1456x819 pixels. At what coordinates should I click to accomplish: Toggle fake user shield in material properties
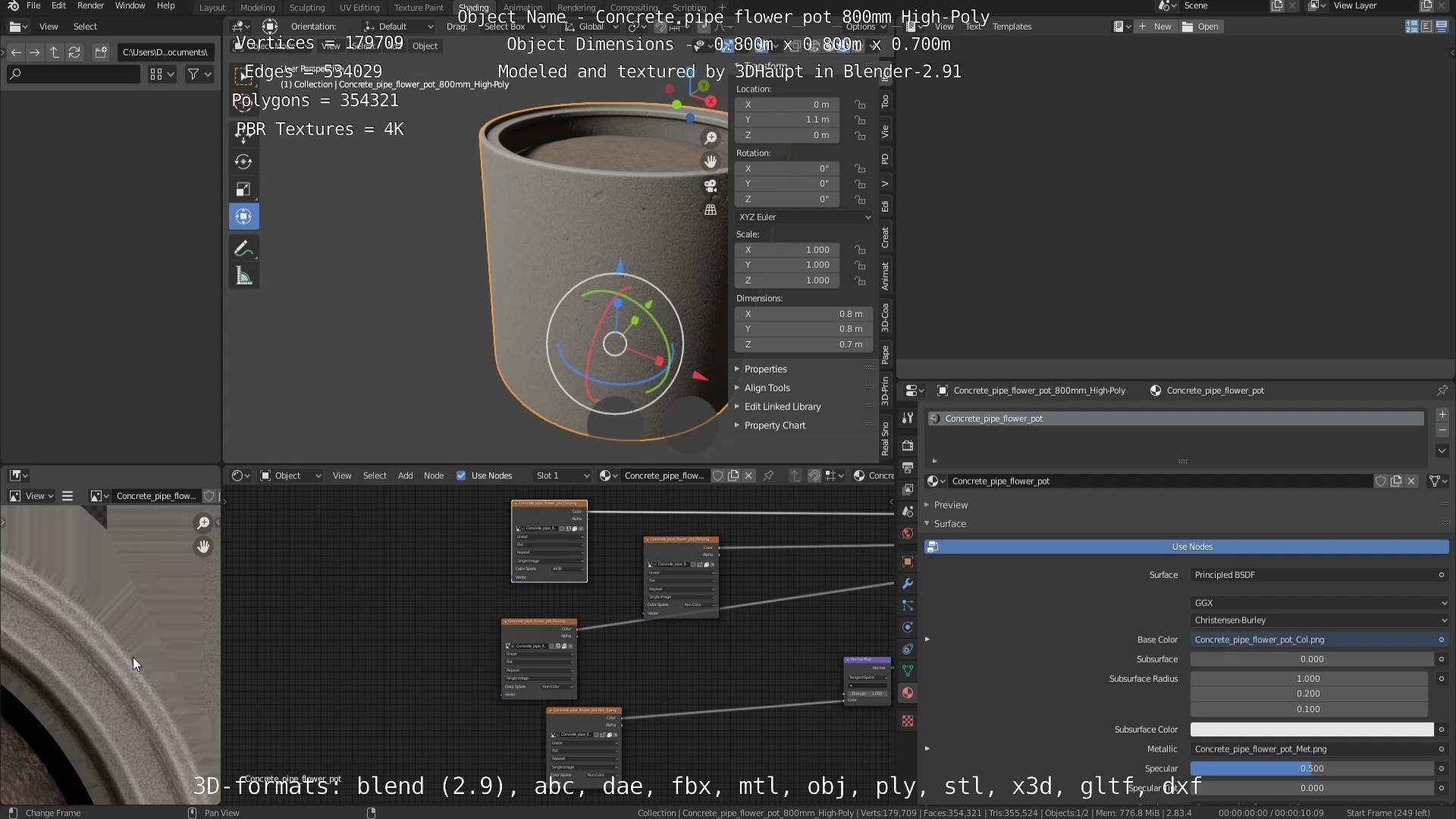(1381, 482)
